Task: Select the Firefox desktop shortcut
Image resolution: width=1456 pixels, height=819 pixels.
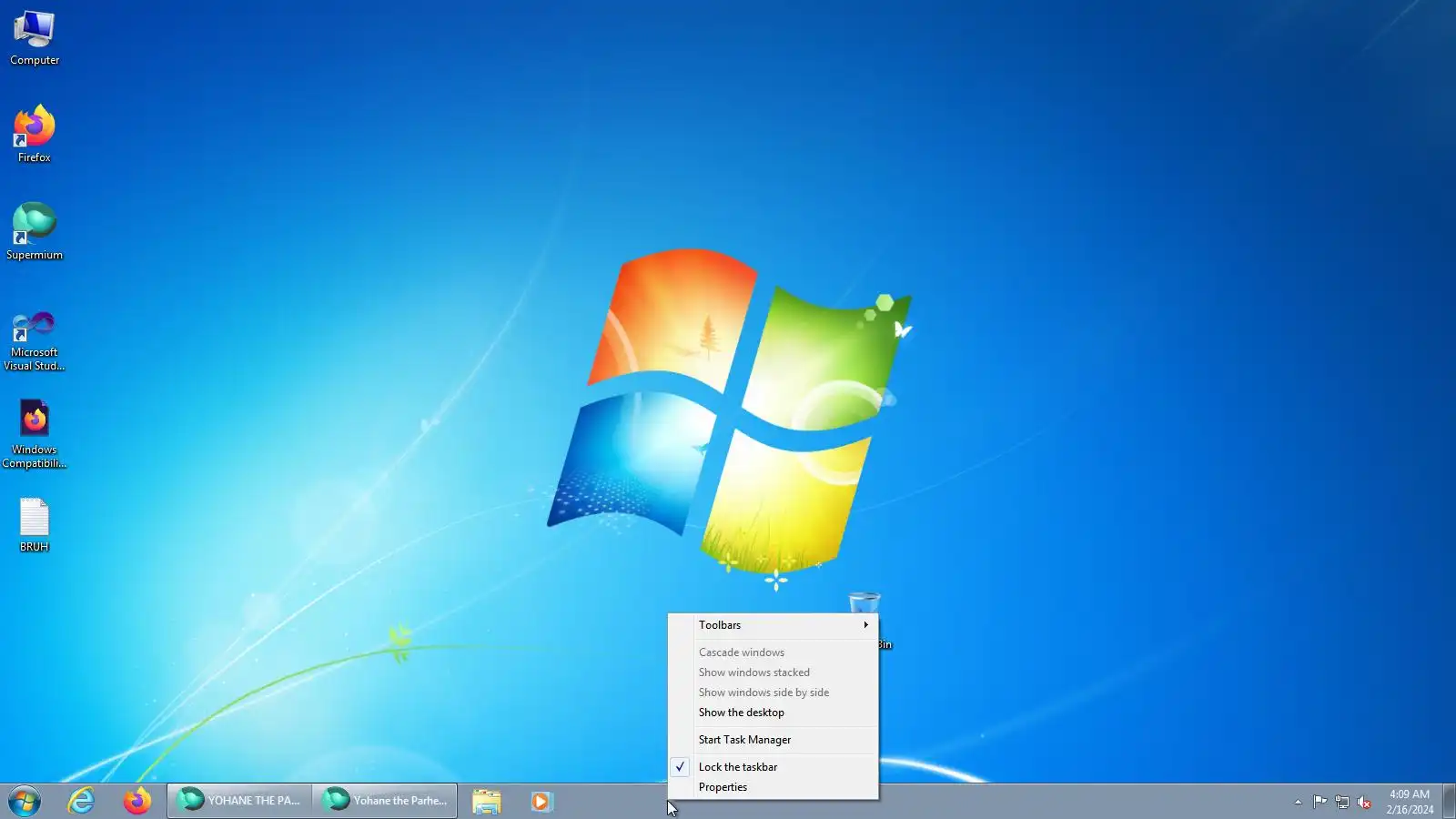Action: [x=35, y=135]
